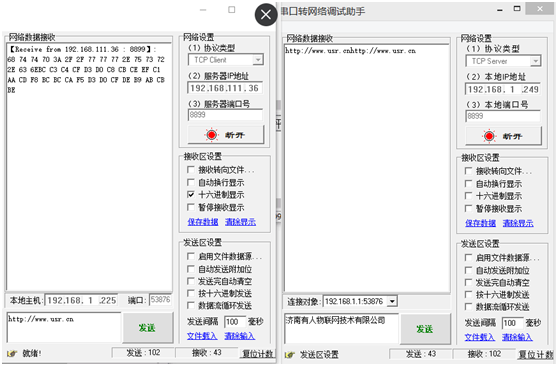Click the red disconnect icon in left window
The image size is (558, 366).
pyautogui.click(x=211, y=135)
